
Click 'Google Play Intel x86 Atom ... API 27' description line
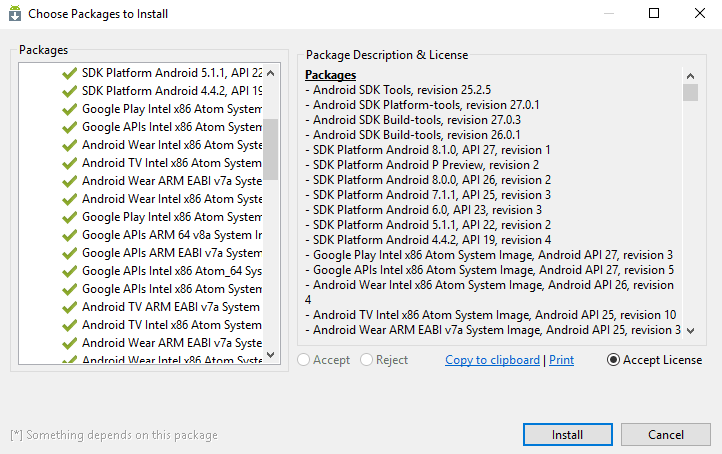(x=489, y=255)
